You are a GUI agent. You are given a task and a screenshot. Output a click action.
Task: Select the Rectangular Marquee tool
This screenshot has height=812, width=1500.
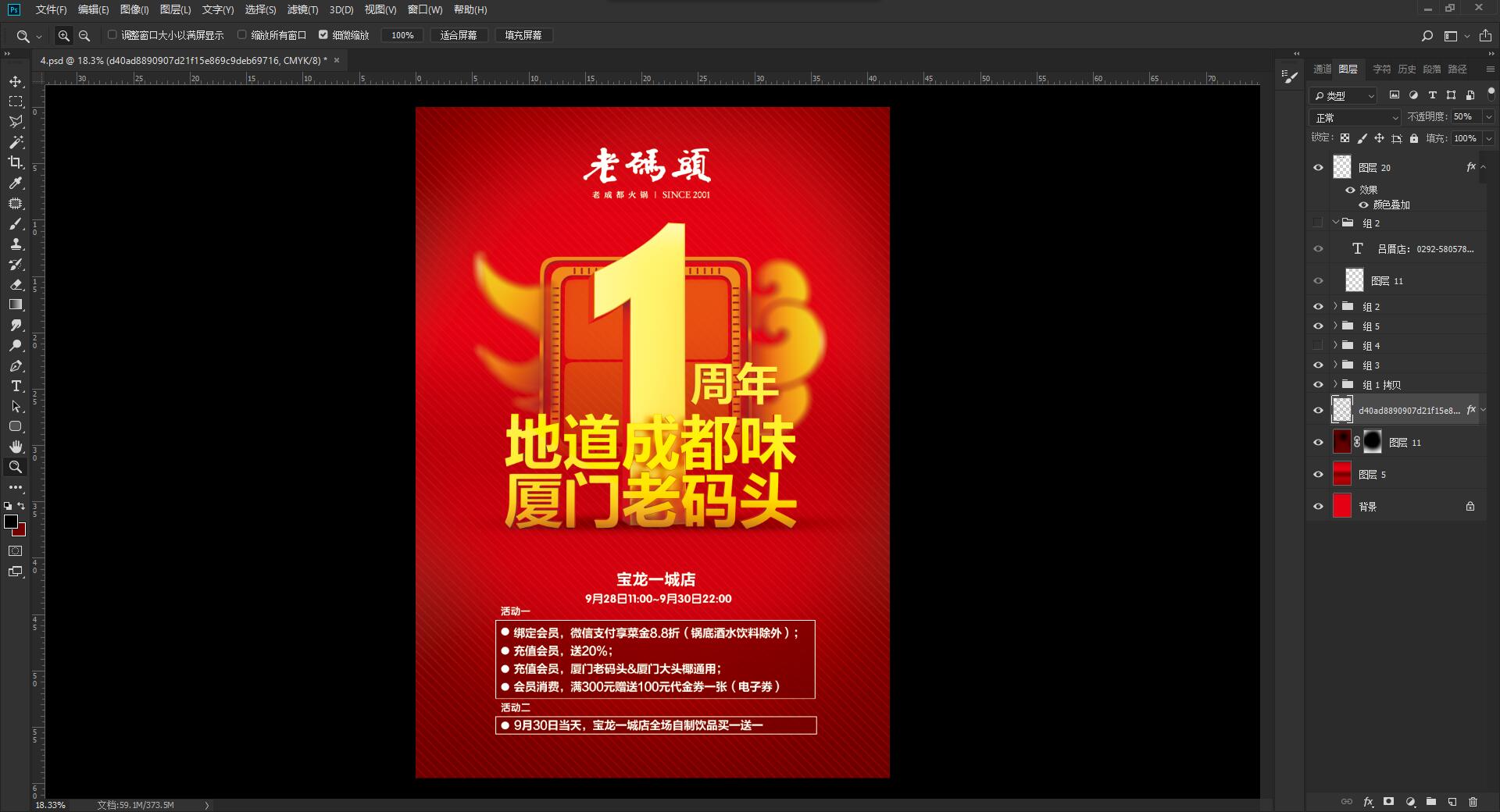click(x=16, y=101)
